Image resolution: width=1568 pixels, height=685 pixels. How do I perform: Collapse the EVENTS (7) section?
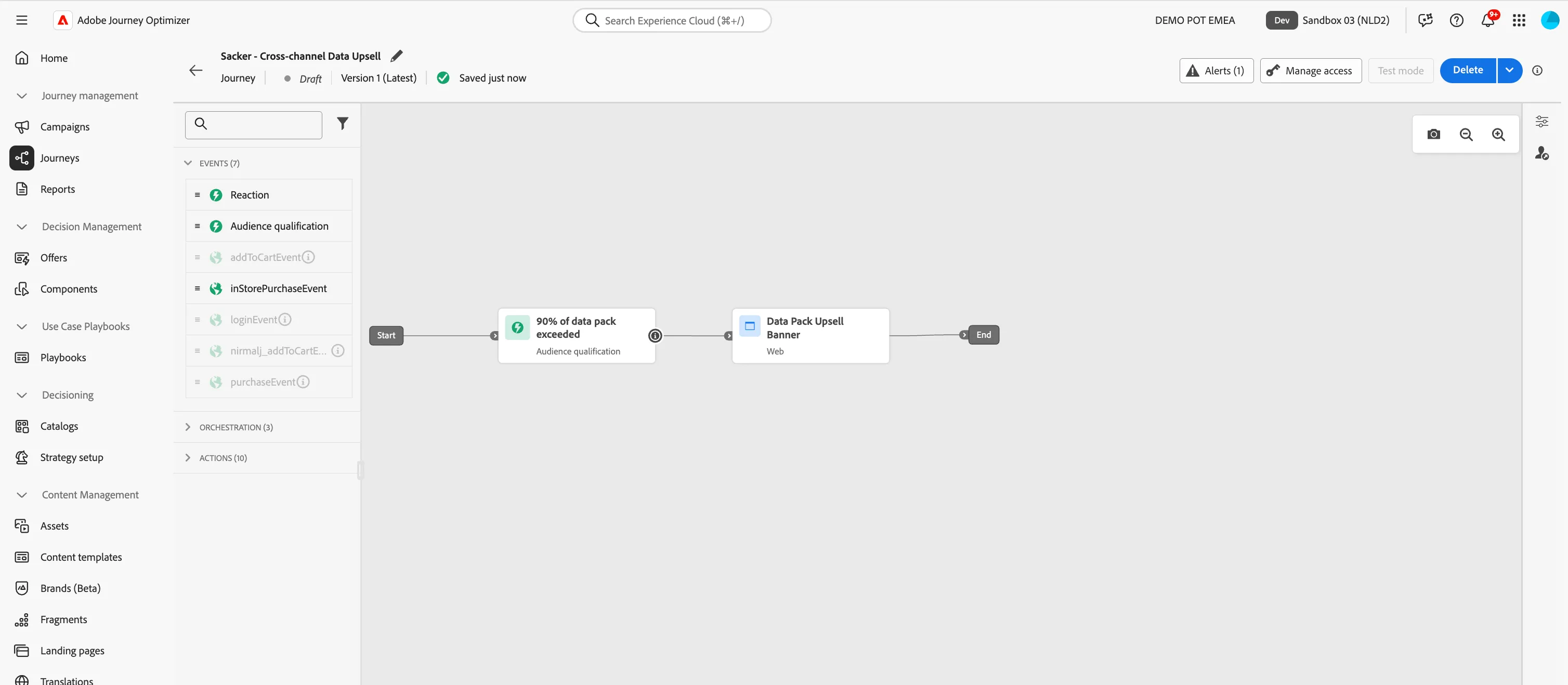[x=188, y=163]
